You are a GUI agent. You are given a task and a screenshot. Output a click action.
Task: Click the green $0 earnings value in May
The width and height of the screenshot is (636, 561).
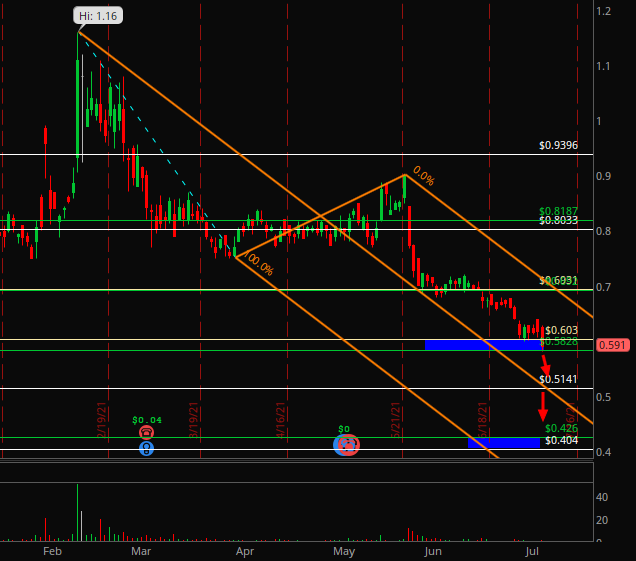click(344, 429)
